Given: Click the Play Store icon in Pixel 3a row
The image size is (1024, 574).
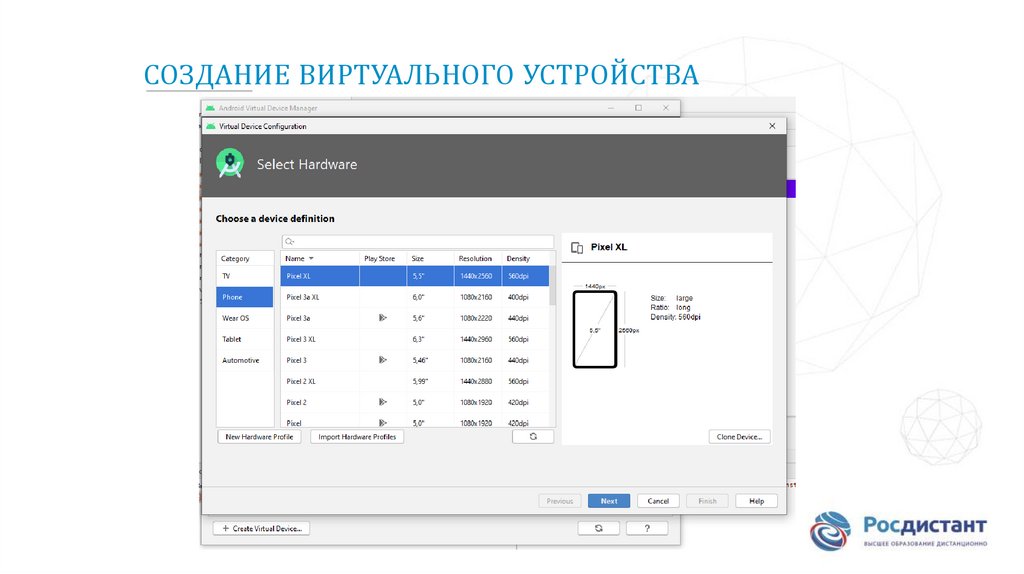Looking at the screenshot, I should (382, 318).
